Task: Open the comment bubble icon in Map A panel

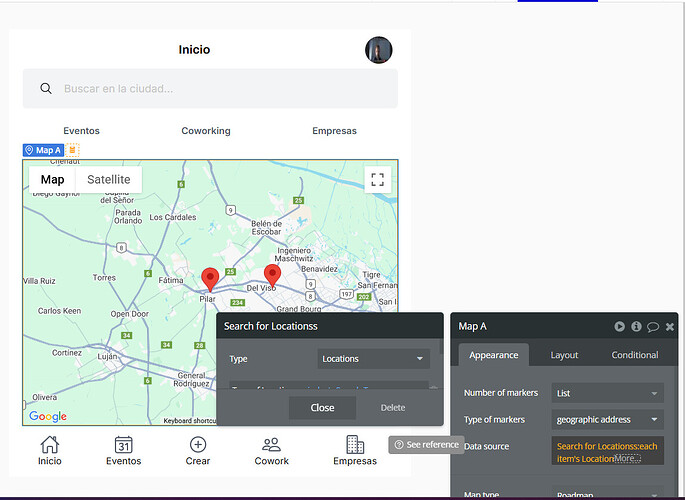Action: tap(653, 327)
